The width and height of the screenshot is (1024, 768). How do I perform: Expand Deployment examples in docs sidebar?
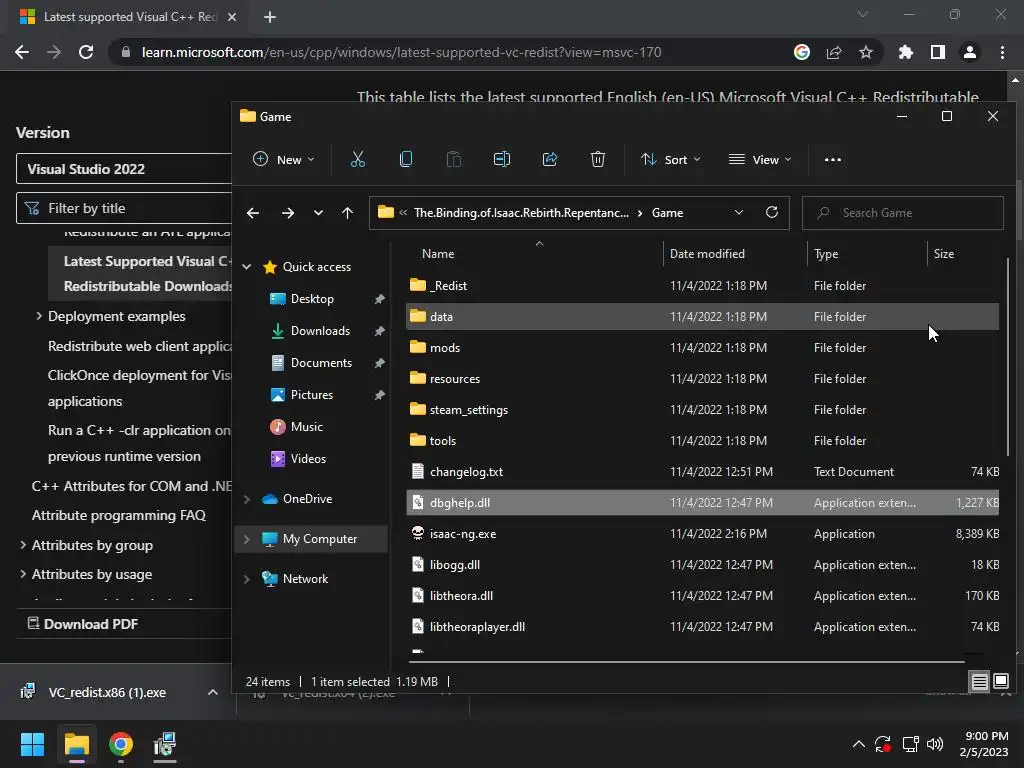39,316
